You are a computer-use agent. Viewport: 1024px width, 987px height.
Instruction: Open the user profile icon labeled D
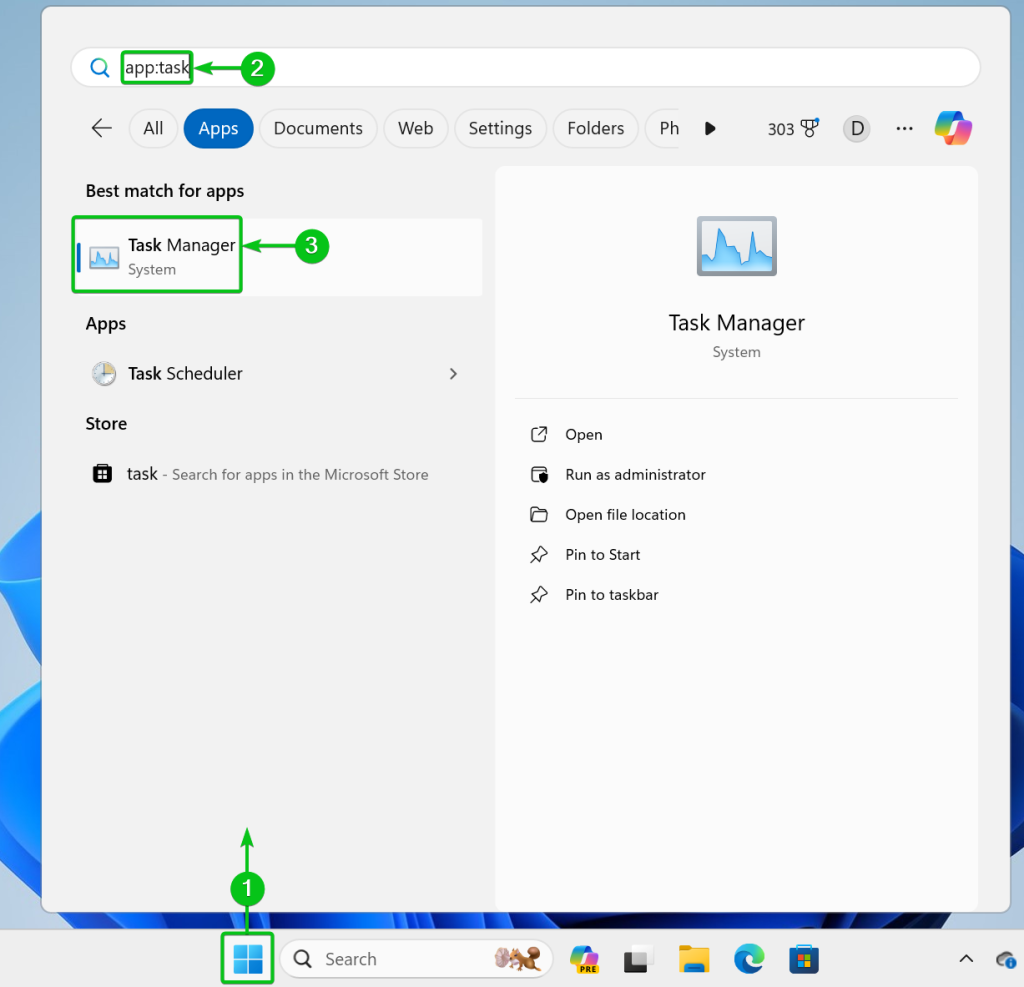point(856,128)
